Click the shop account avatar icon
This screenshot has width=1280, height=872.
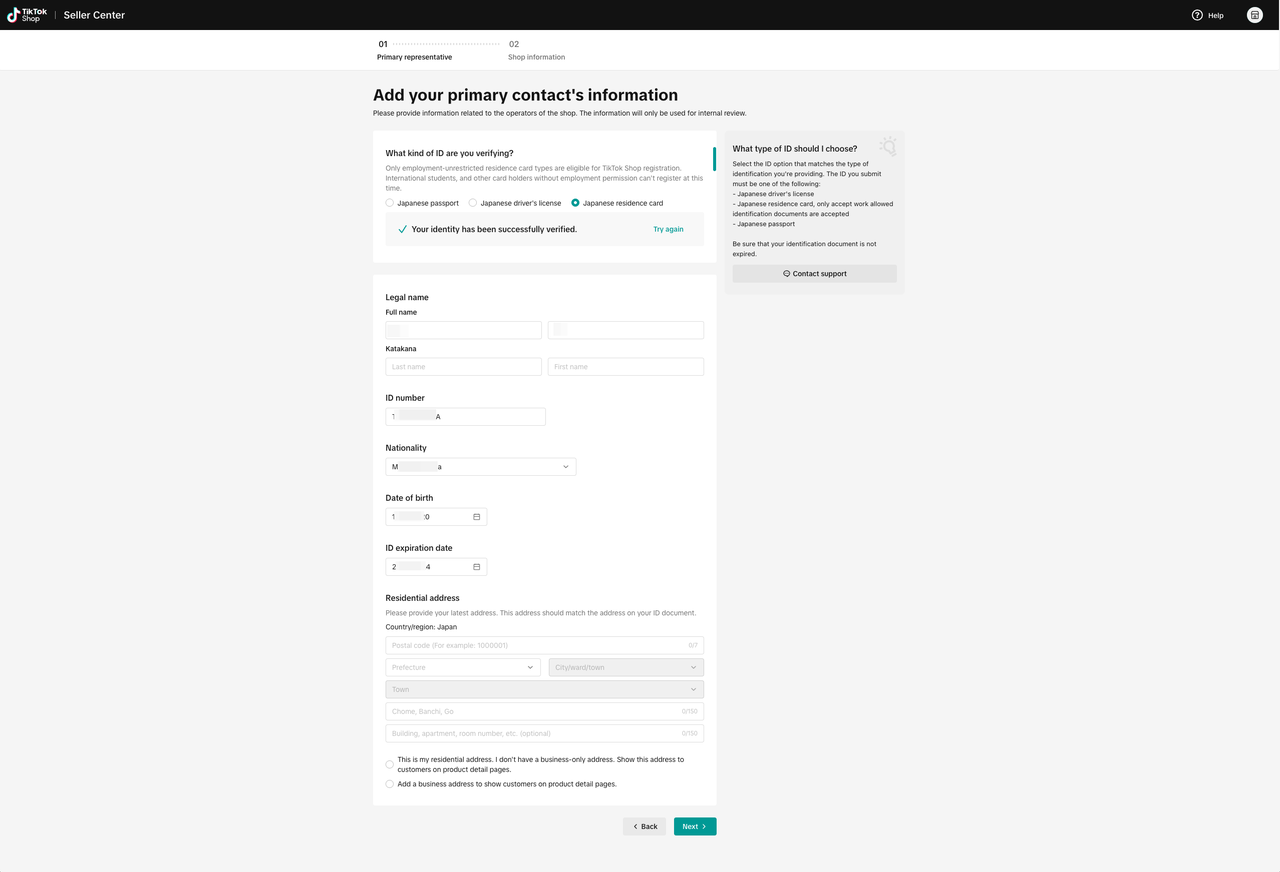[1254, 15]
